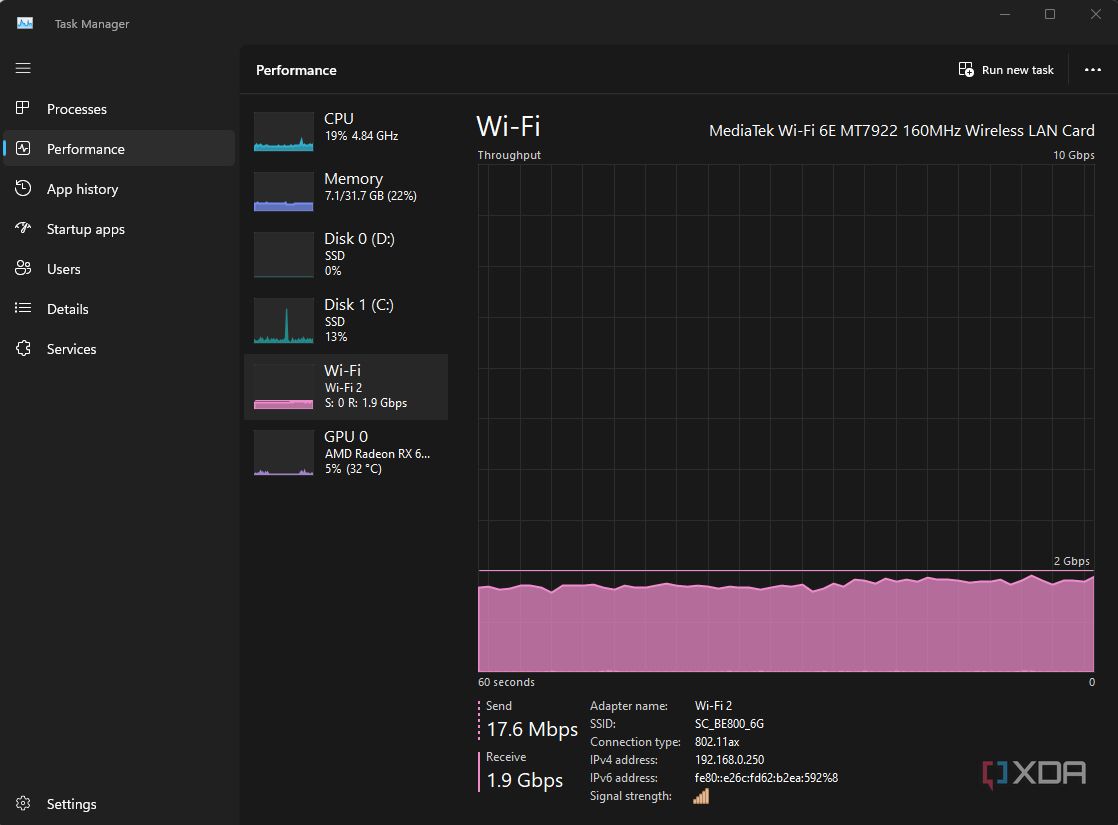
Task: Click the Adapter name Wi-Fi 2 value
Action: pos(713,705)
